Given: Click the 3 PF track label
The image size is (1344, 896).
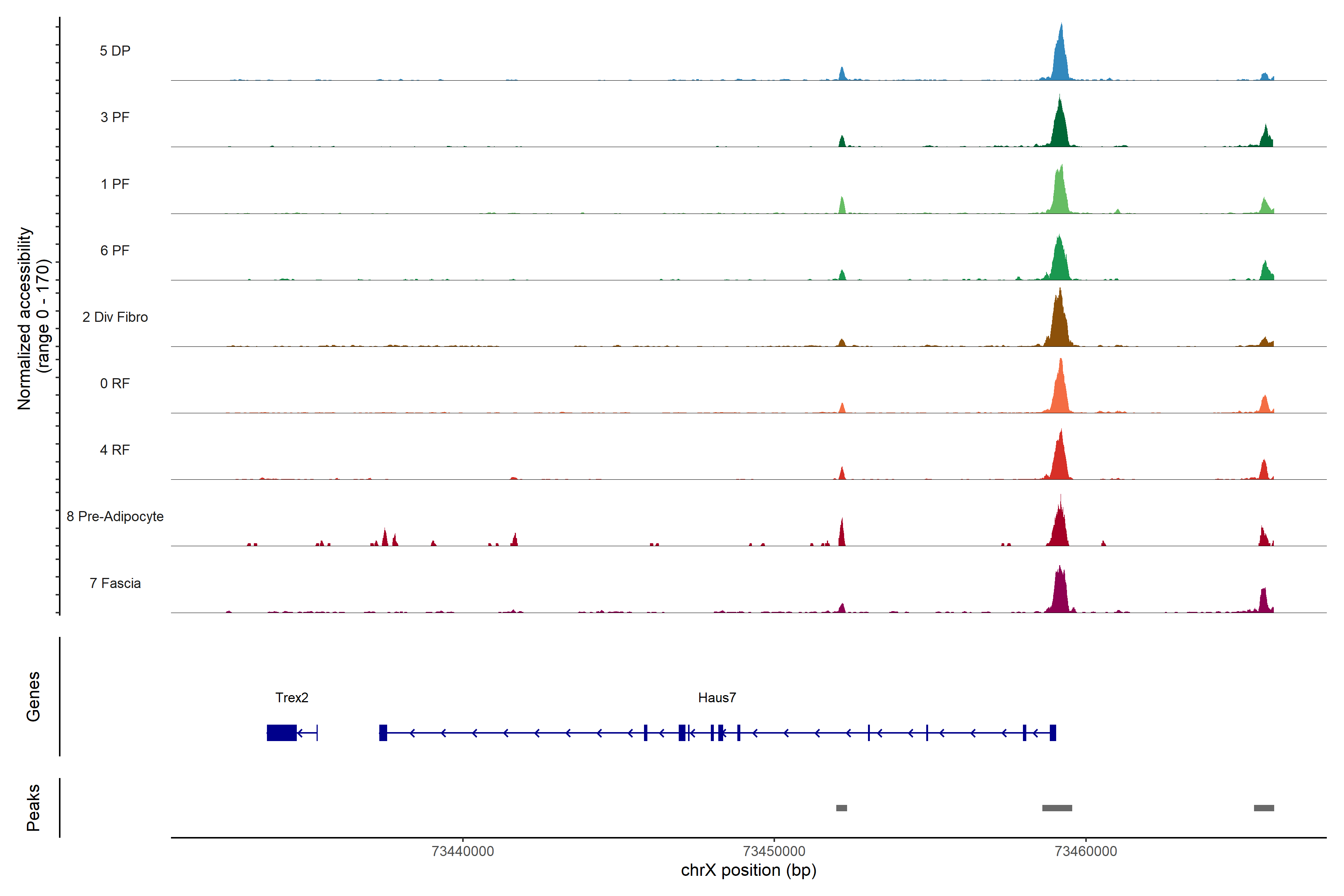Looking at the screenshot, I should (115, 117).
